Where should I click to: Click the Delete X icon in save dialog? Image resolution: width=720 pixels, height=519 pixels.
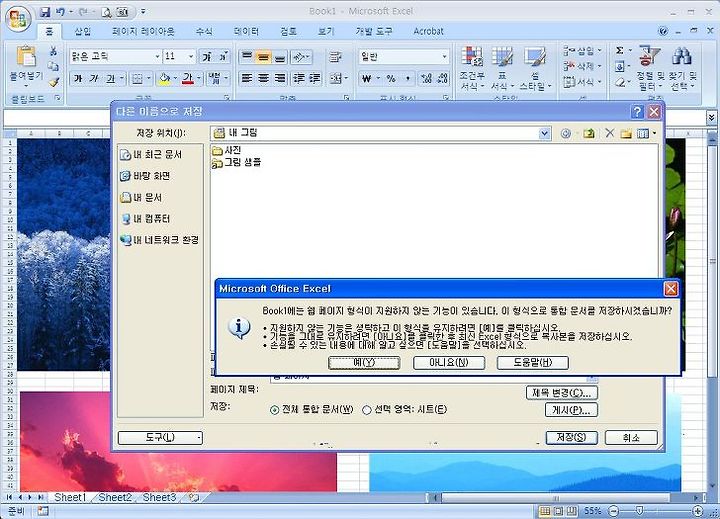609,133
